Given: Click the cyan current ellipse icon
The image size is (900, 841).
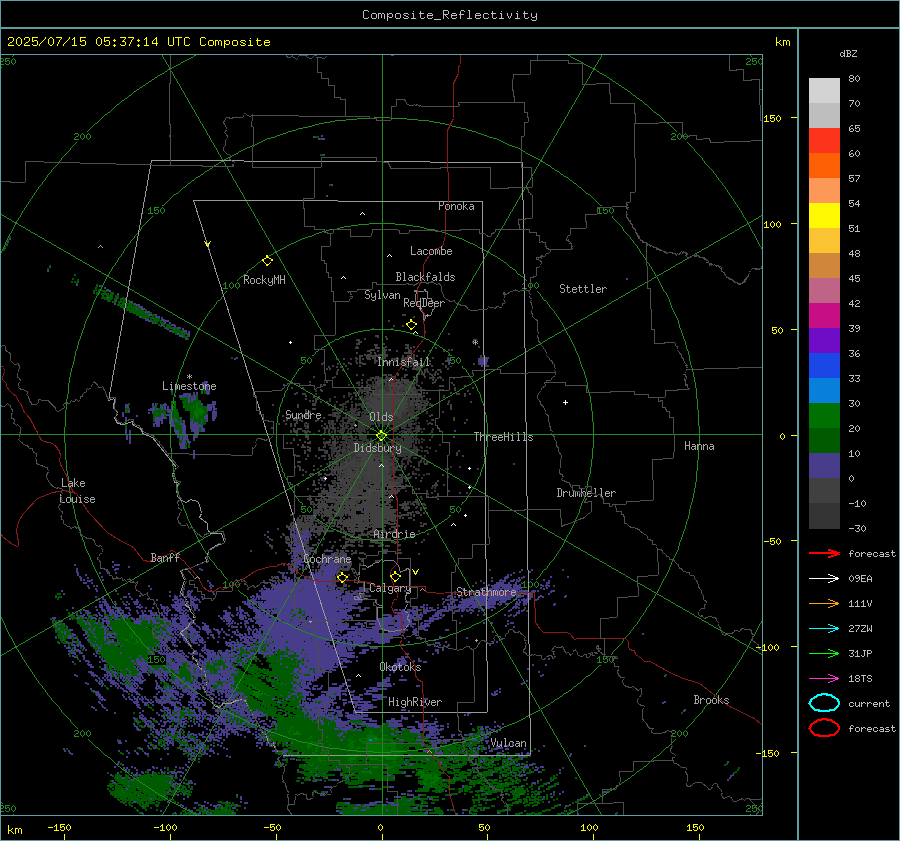Looking at the screenshot, I should (824, 703).
